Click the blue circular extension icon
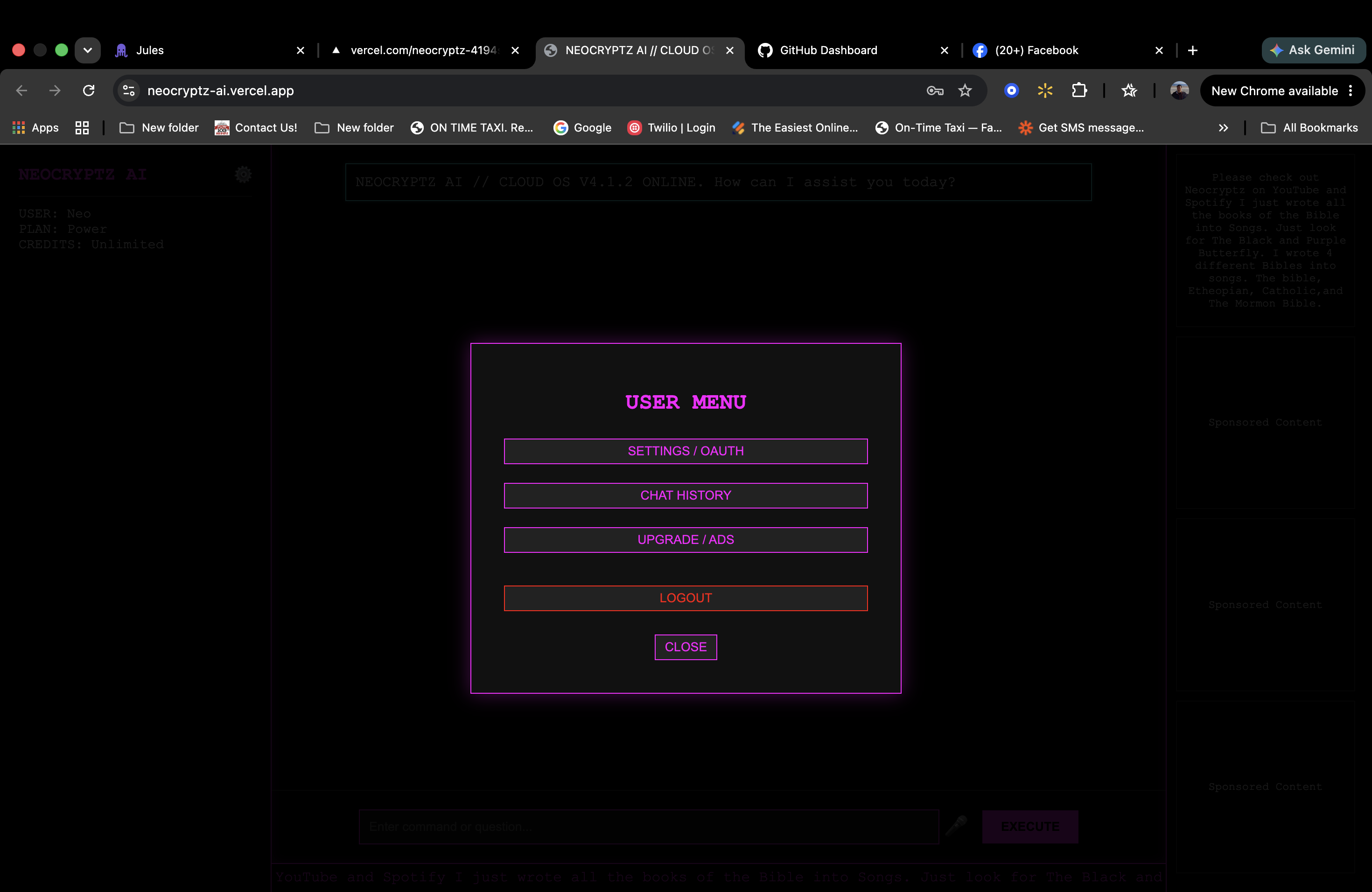Viewport: 1372px width, 892px height. tap(1011, 91)
